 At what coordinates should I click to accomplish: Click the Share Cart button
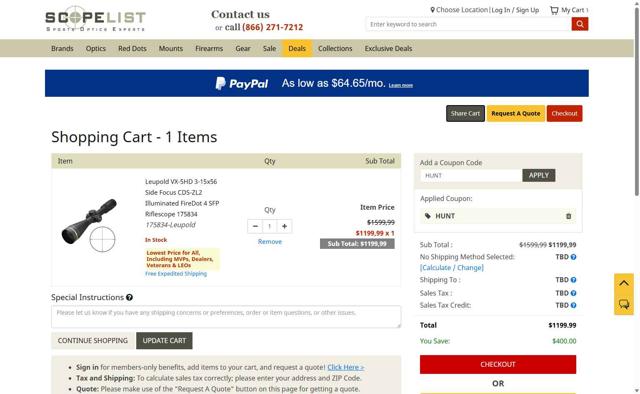[465, 114]
